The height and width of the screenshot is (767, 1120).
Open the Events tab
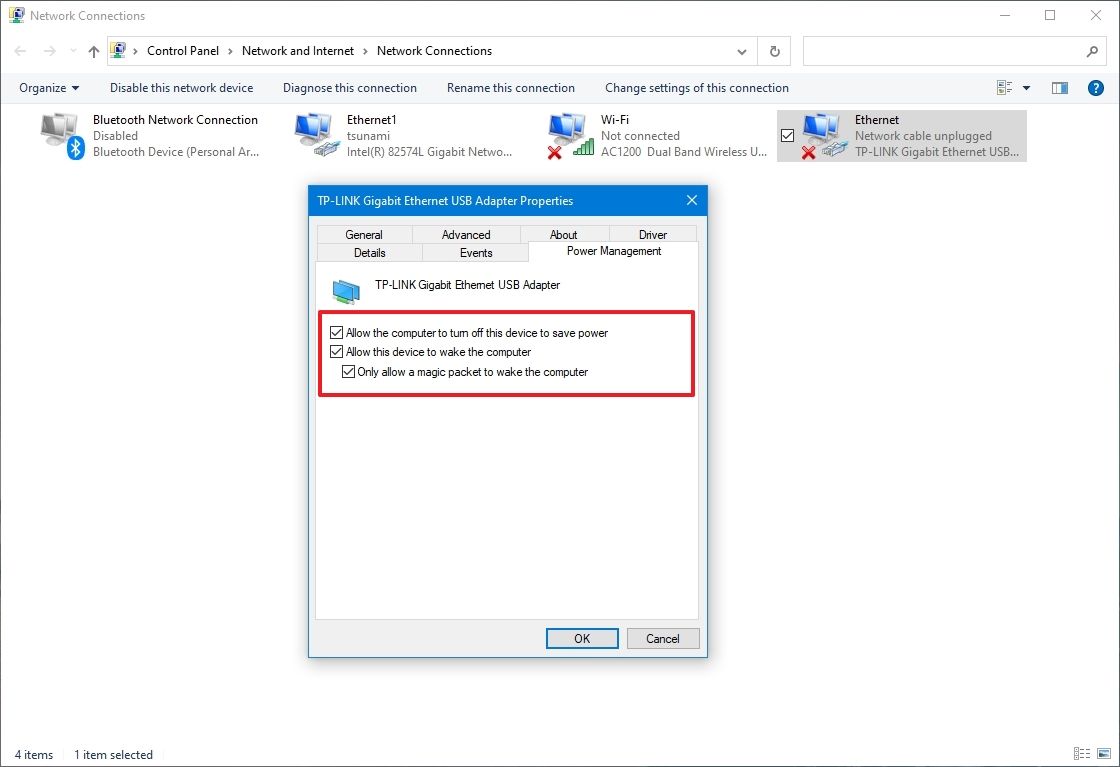(475, 252)
